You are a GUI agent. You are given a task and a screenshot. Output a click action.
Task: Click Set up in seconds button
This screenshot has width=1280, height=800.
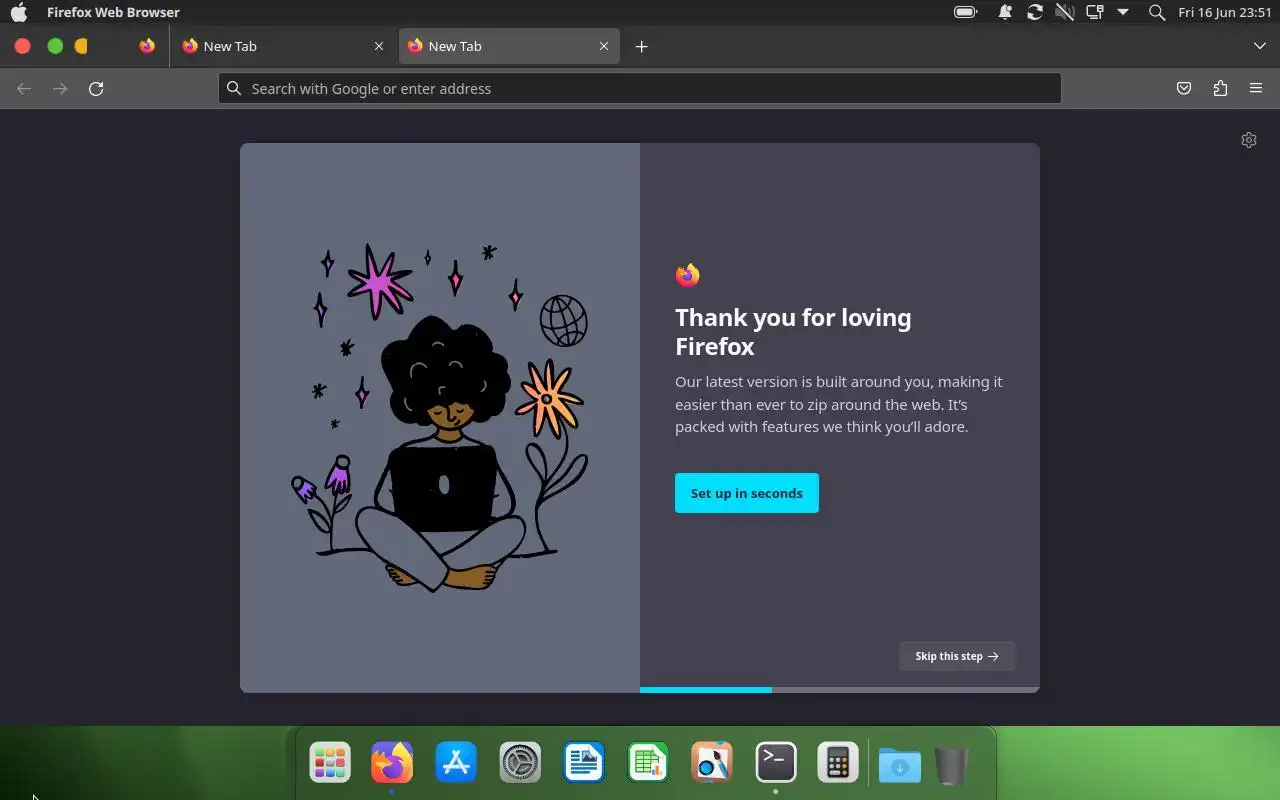(747, 493)
